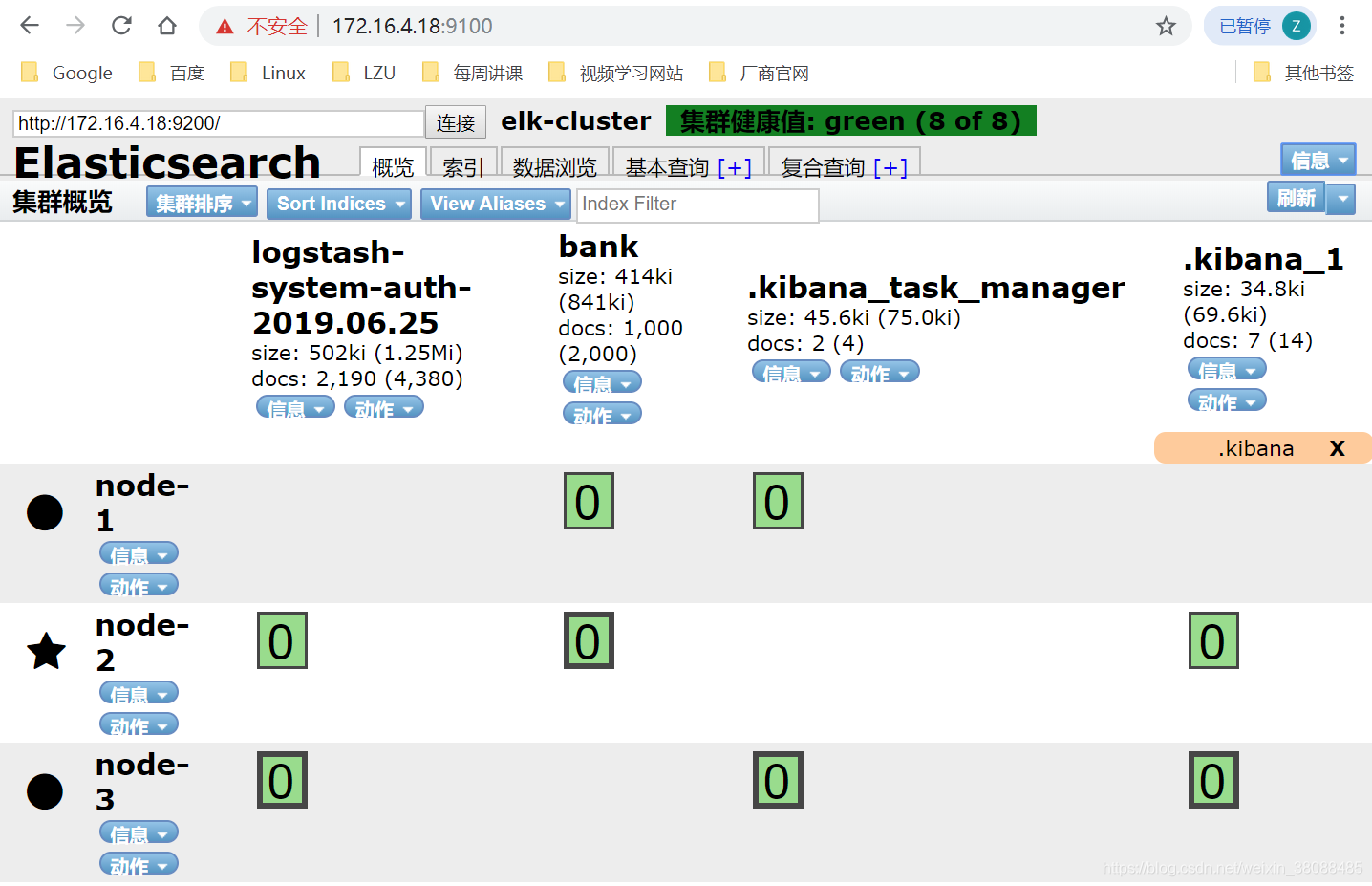
Task: Open logstash index 动作 dropdown
Action: pyautogui.click(x=384, y=408)
